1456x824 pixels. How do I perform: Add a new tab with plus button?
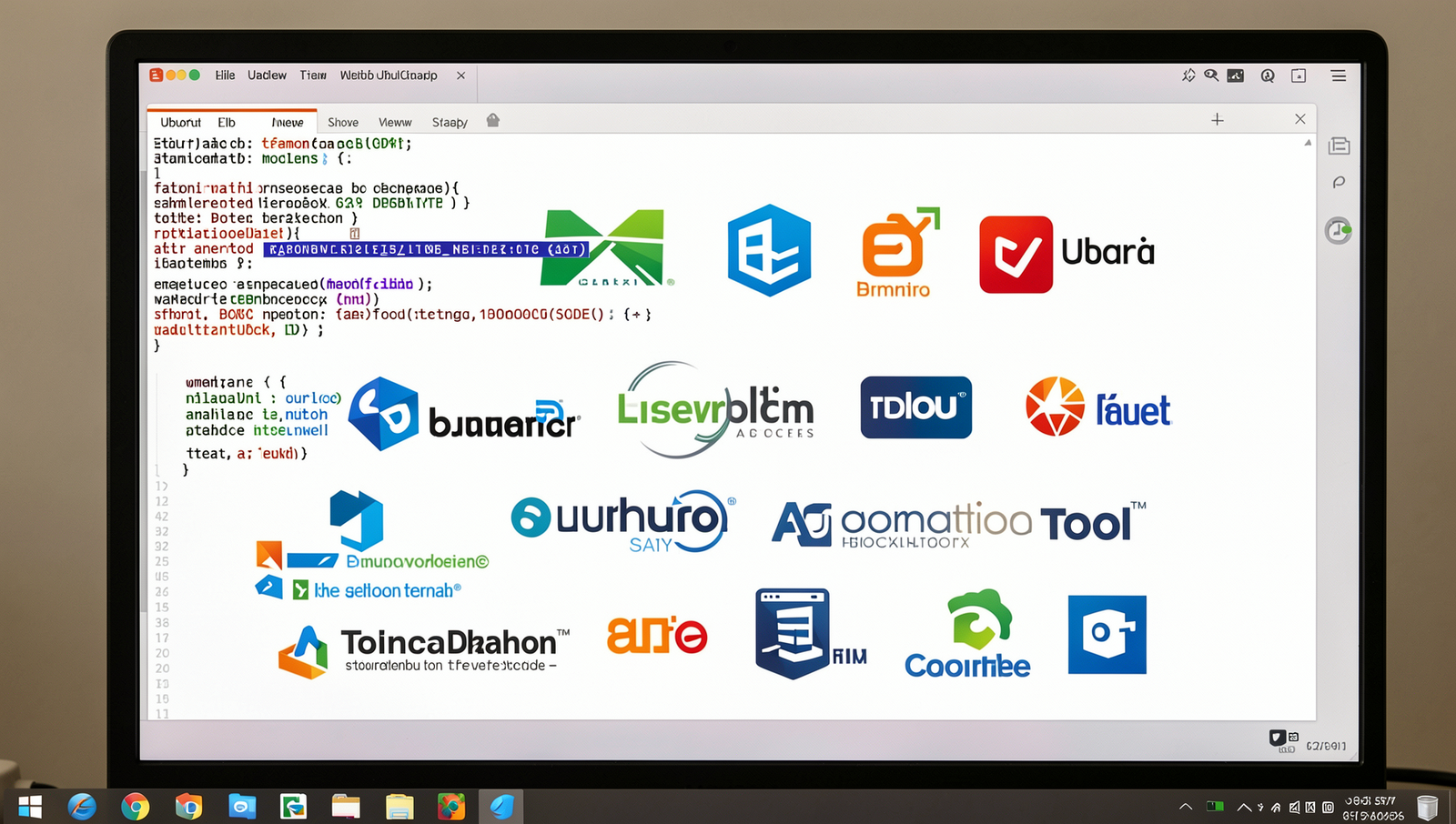point(1217,119)
